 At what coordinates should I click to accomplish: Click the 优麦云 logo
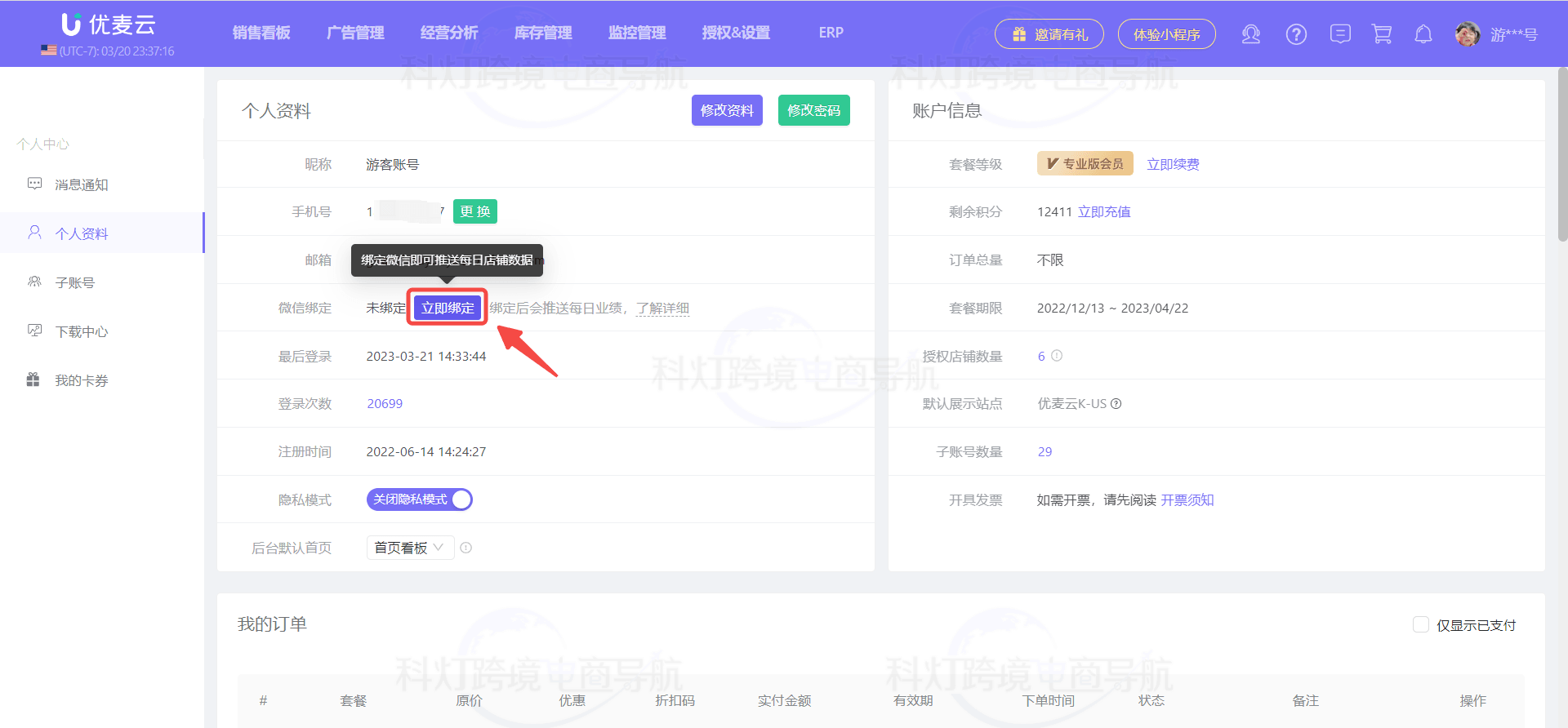pyautogui.click(x=109, y=24)
